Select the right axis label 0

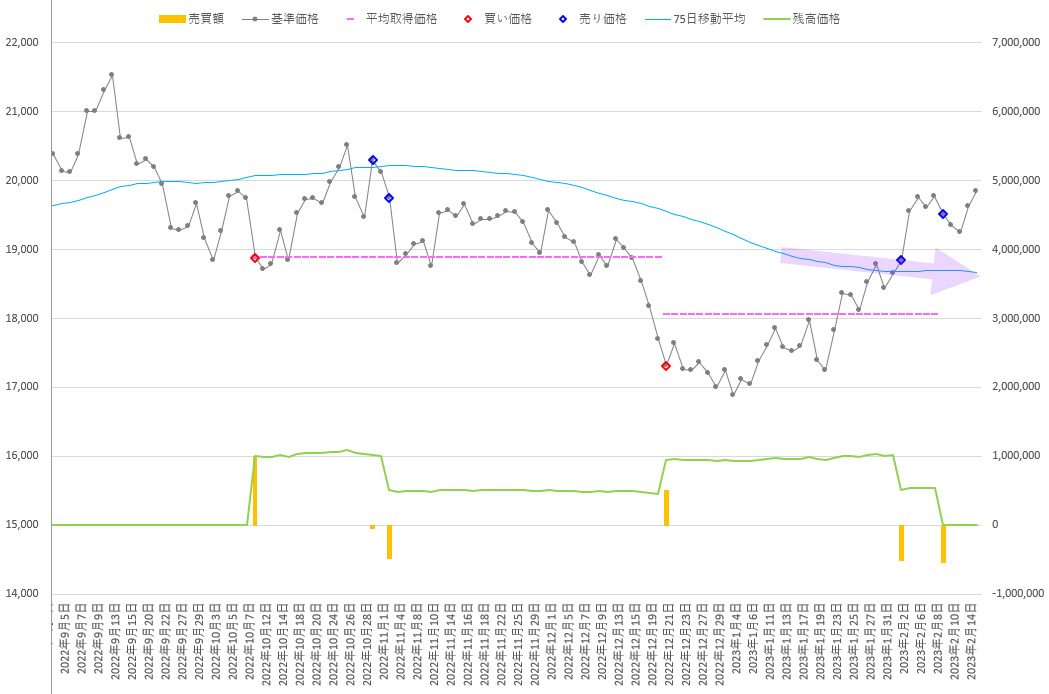(x=994, y=524)
